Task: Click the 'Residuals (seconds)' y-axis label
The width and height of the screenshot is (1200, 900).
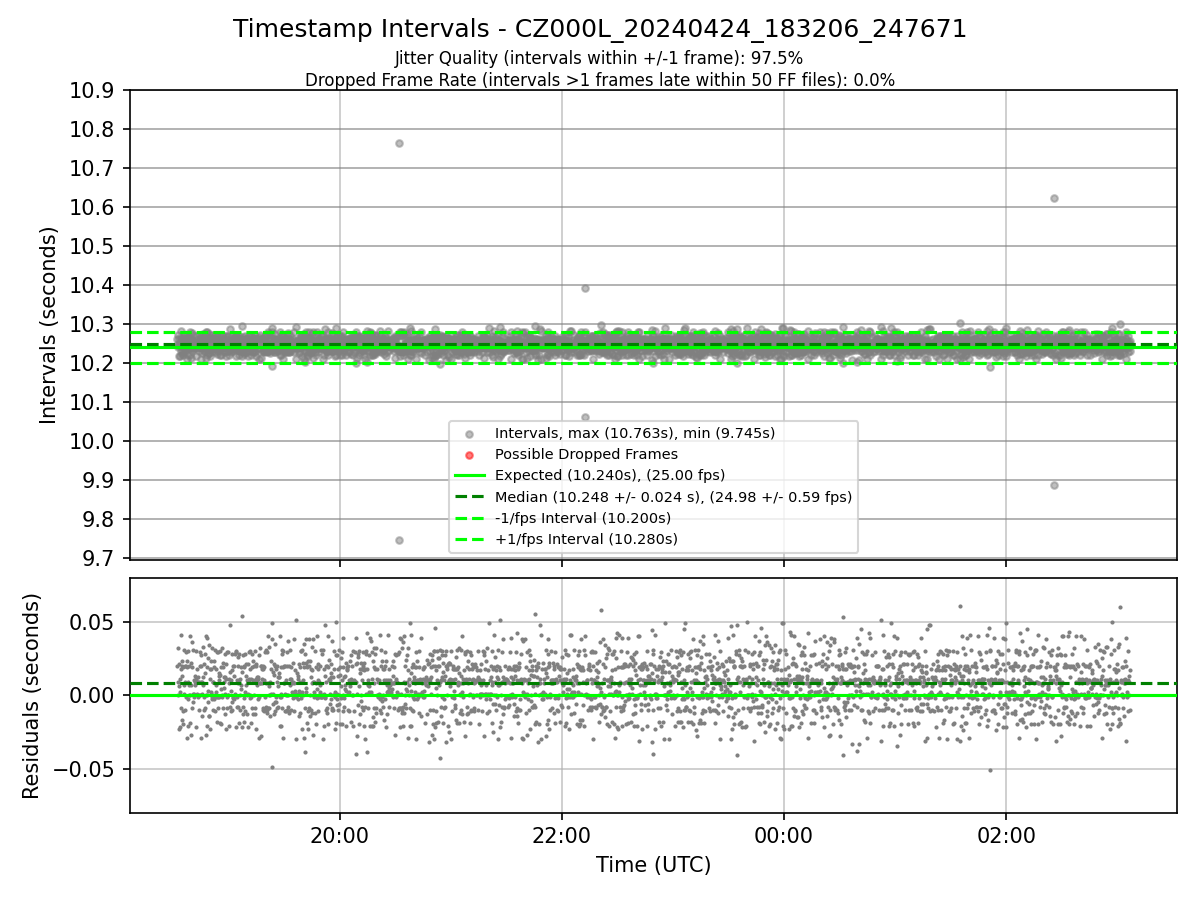Action: [32, 696]
